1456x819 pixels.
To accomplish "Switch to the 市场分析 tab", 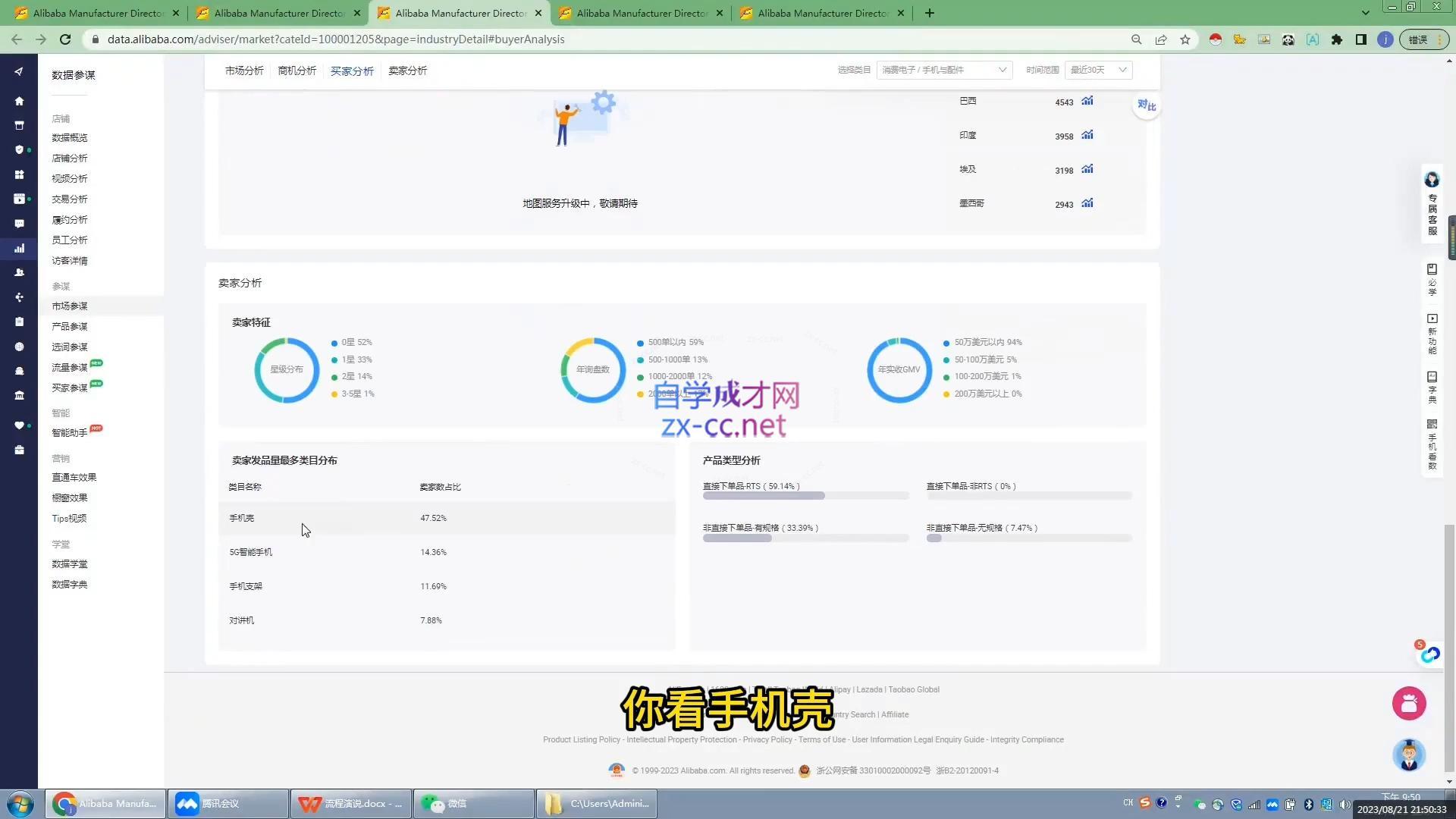I will tap(243, 71).
